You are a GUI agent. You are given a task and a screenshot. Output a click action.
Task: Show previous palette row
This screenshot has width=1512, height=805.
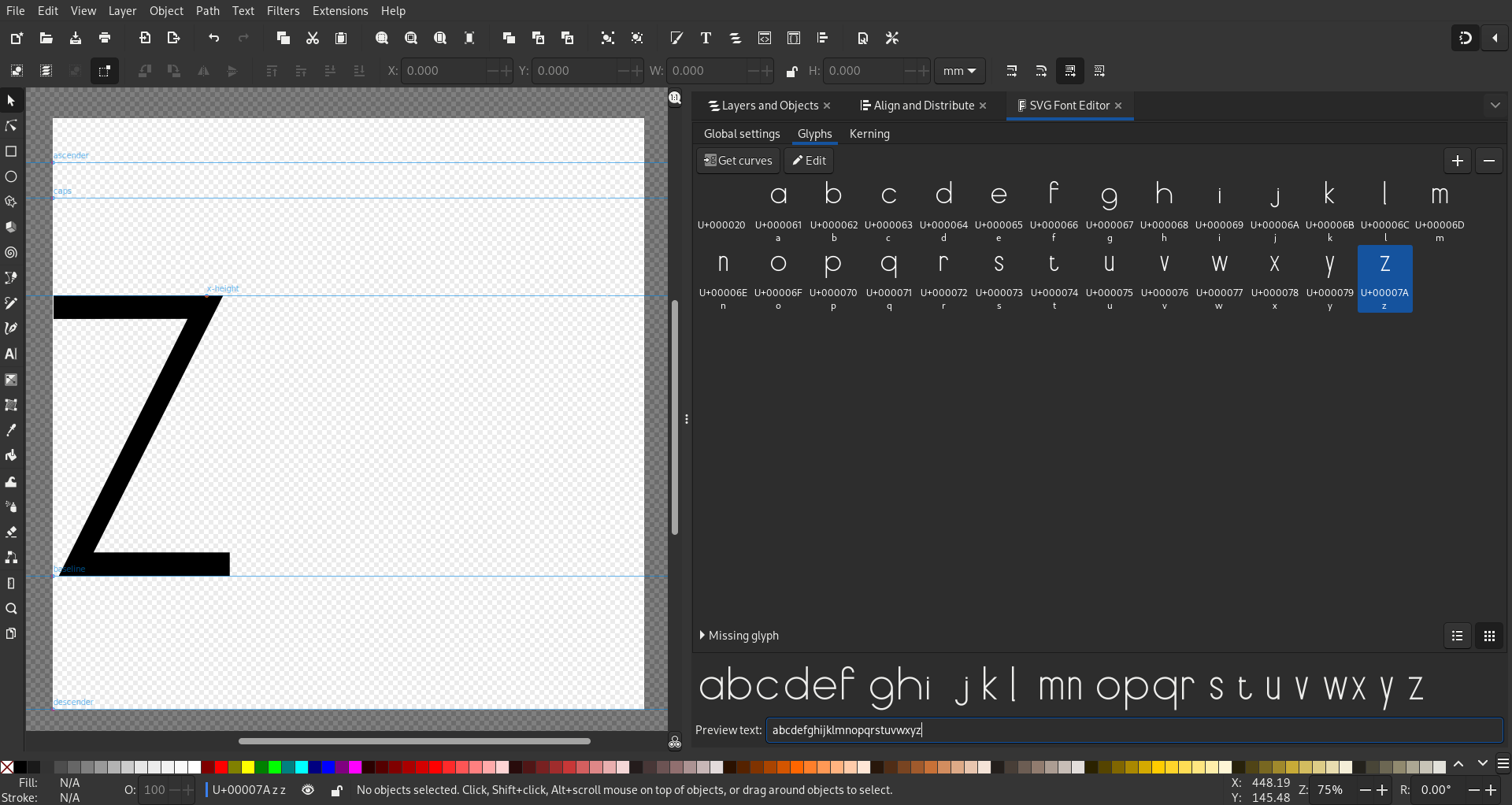click(x=1458, y=764)
